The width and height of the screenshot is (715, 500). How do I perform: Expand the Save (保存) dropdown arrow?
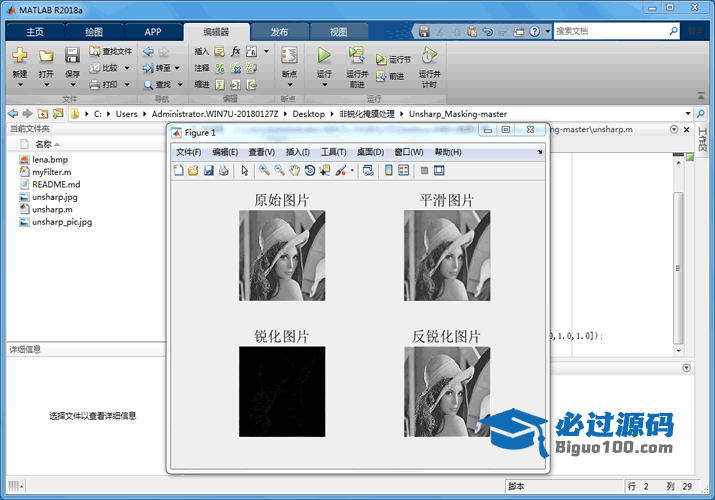click(73, 84)
